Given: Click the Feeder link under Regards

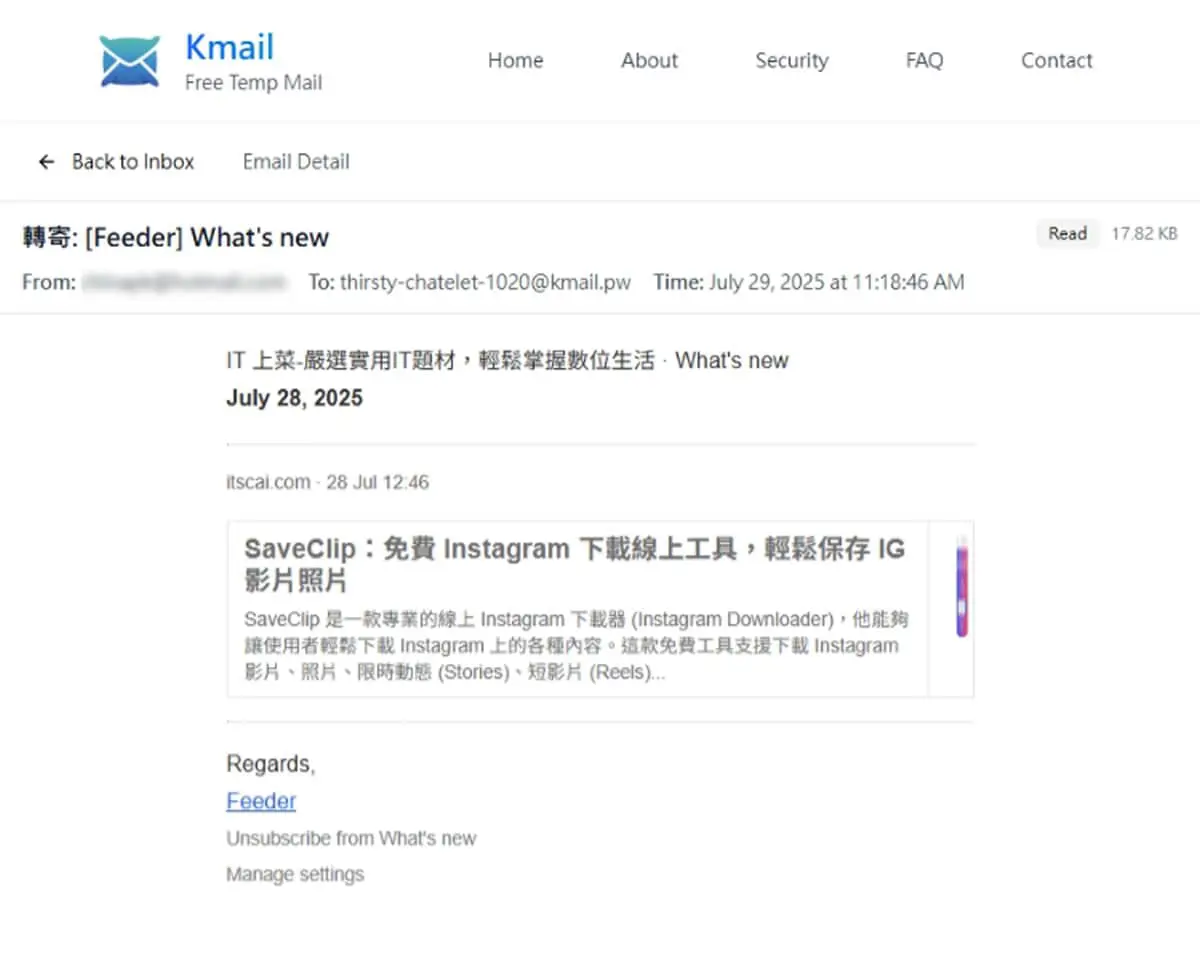Looking at the screenshot, I should click(261, 801).
